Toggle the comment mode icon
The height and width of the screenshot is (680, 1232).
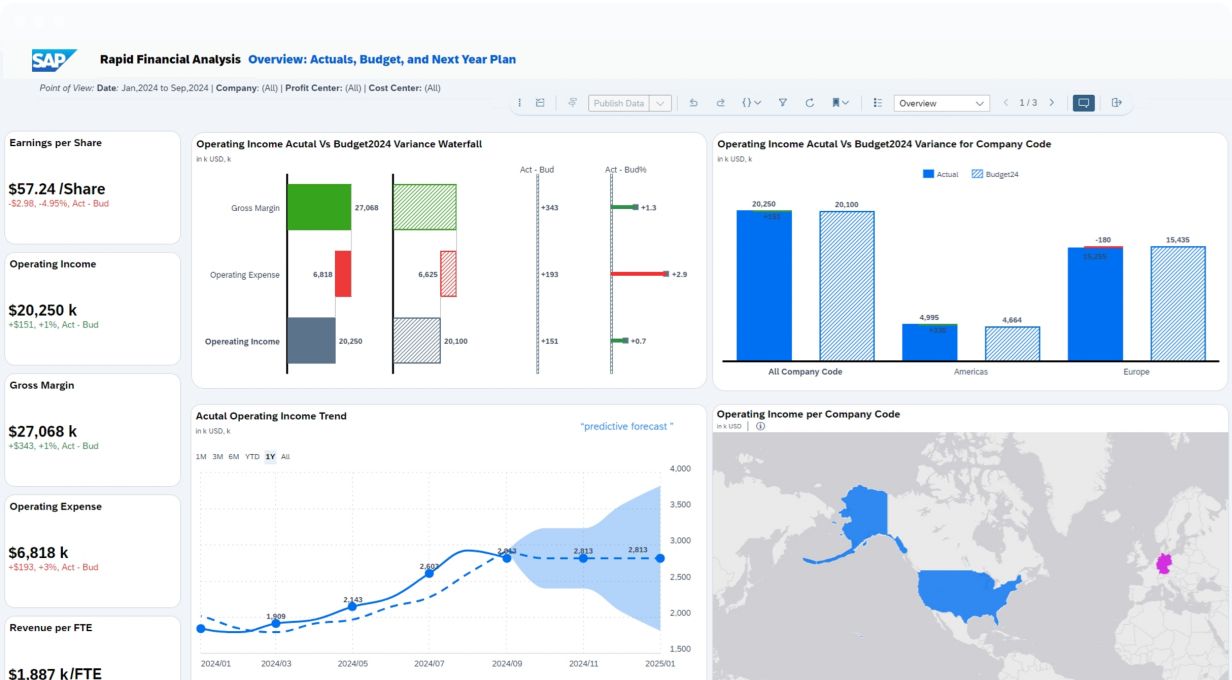pyautogui.click(x=1083, y=103)
